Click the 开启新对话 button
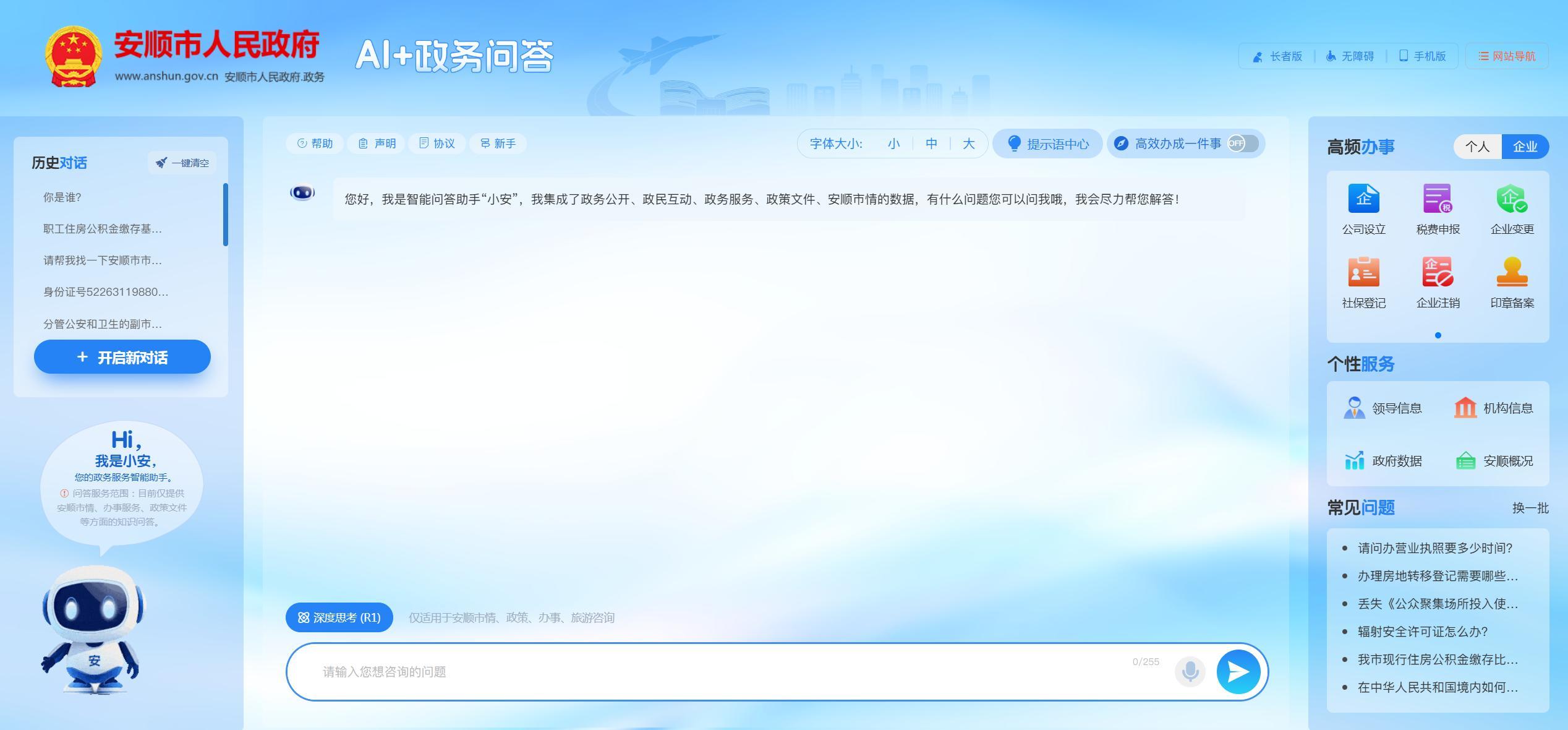The image size is (1568, 730). [122, 357]
